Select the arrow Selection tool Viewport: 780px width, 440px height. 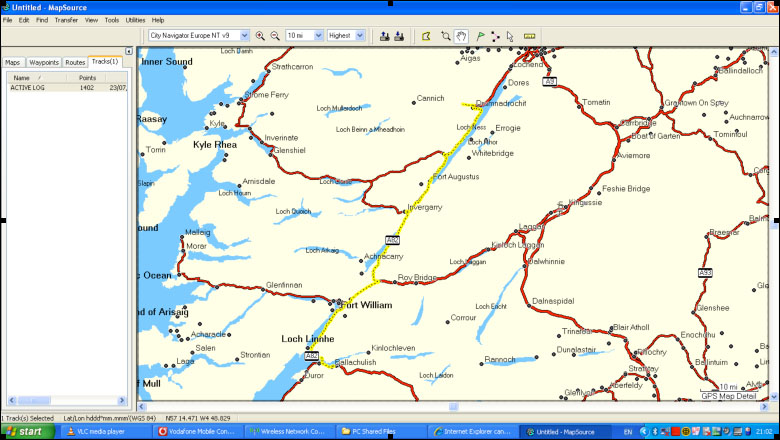(x=510, y=36)
